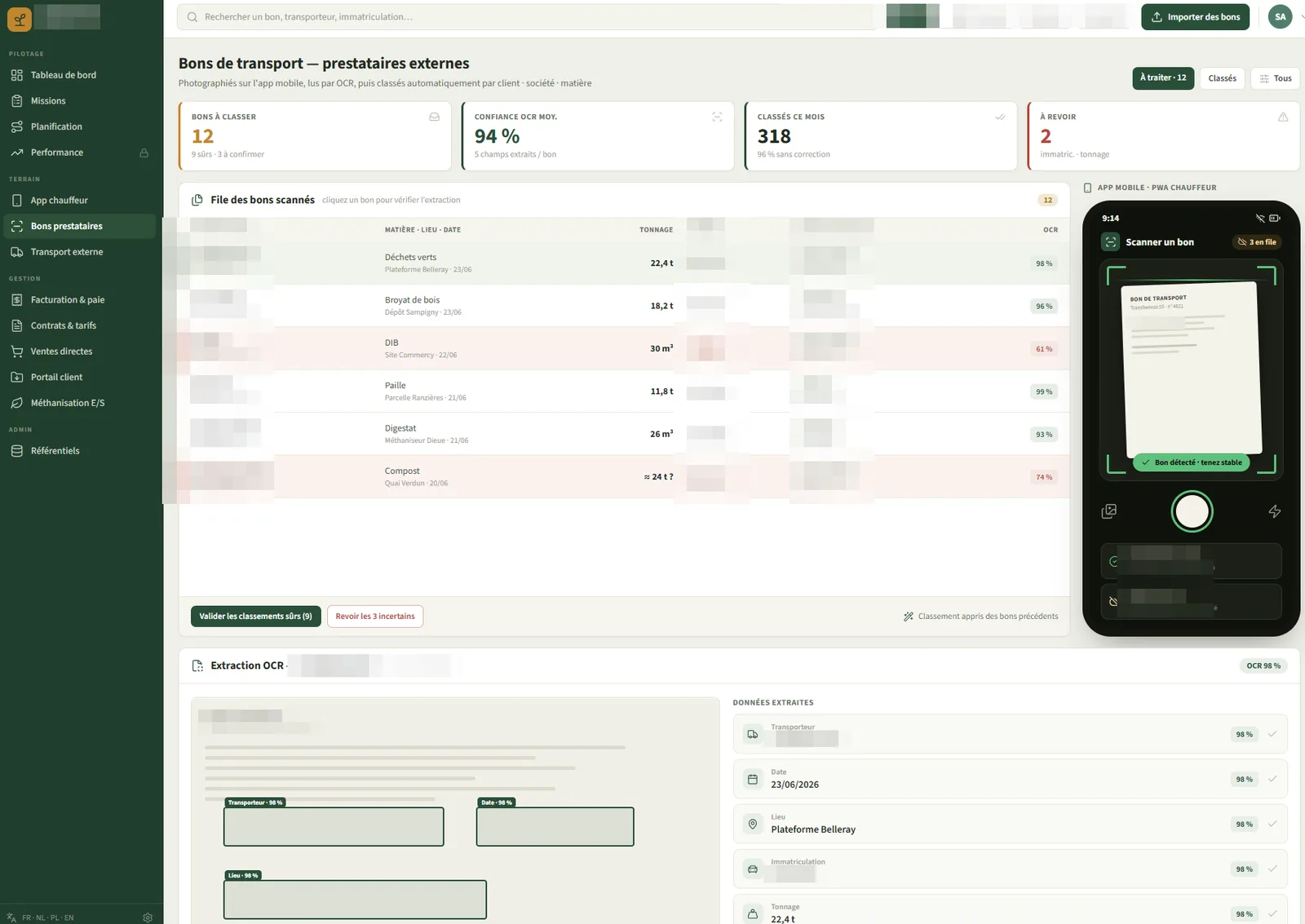Confirm the Lieu field checkmark
Screen dimensions: 1305x924
(x=1272, y=824)
